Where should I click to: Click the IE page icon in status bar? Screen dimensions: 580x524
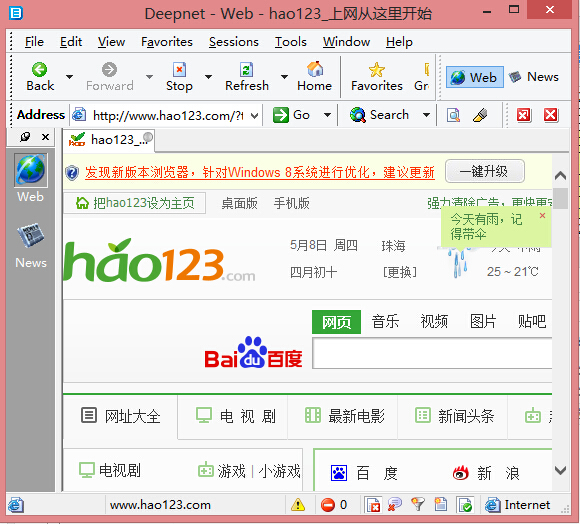(x=16, y=505)
